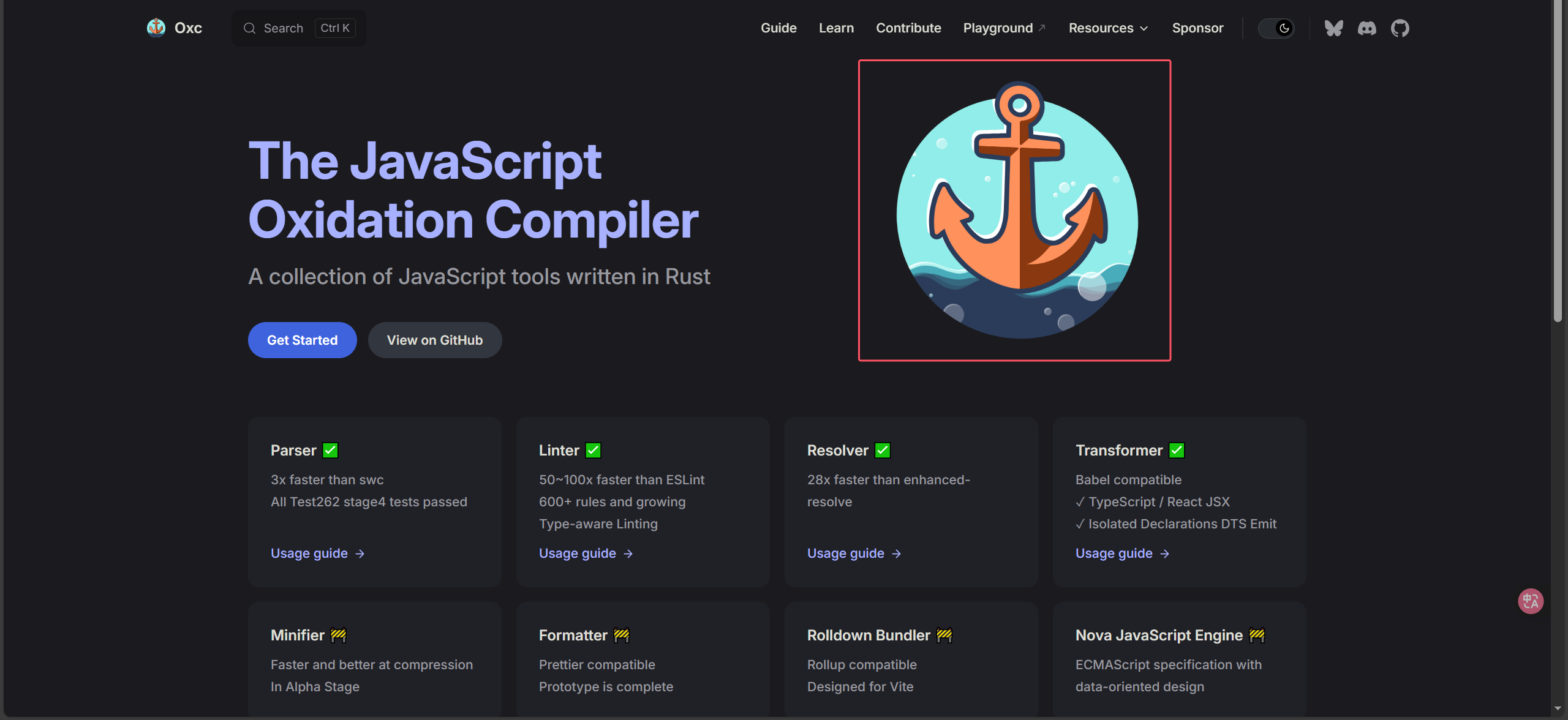This screenshot has width=1568, height=720.
Task: Click the Oxc site title text
Action: pyautogui.click(x=188, y=28)
